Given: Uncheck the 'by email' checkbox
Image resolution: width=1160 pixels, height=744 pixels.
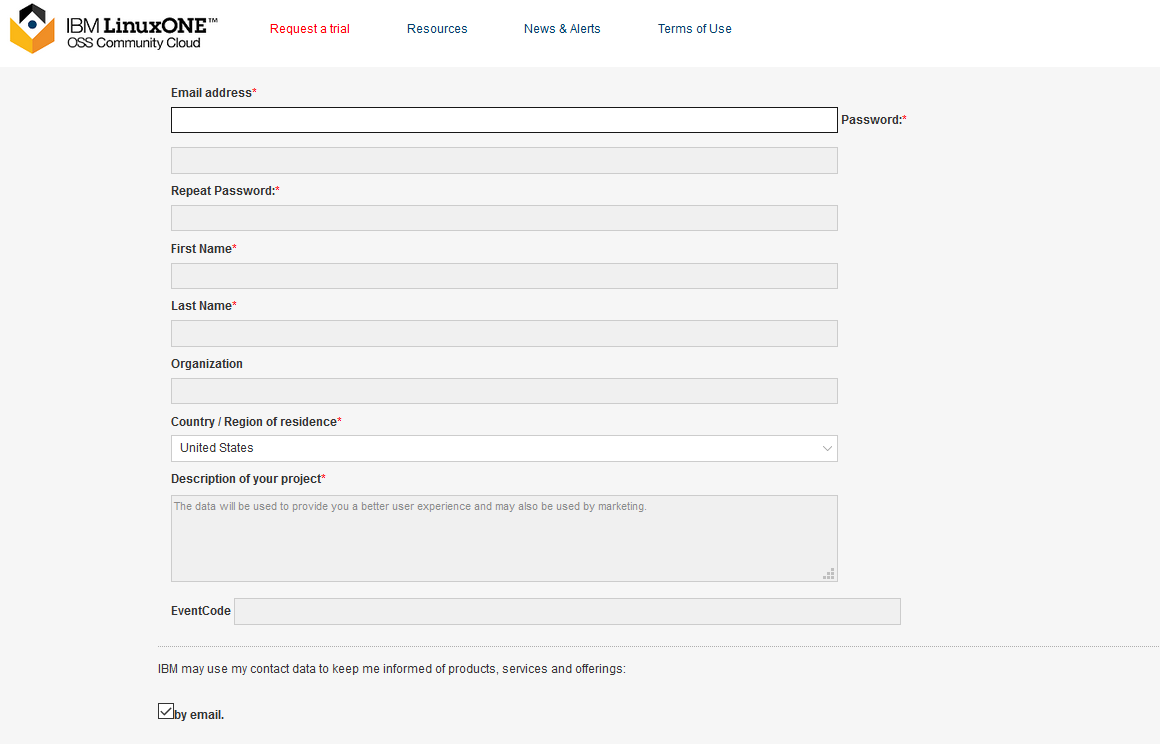Looking at the screenshot, I should pos(166,711).
